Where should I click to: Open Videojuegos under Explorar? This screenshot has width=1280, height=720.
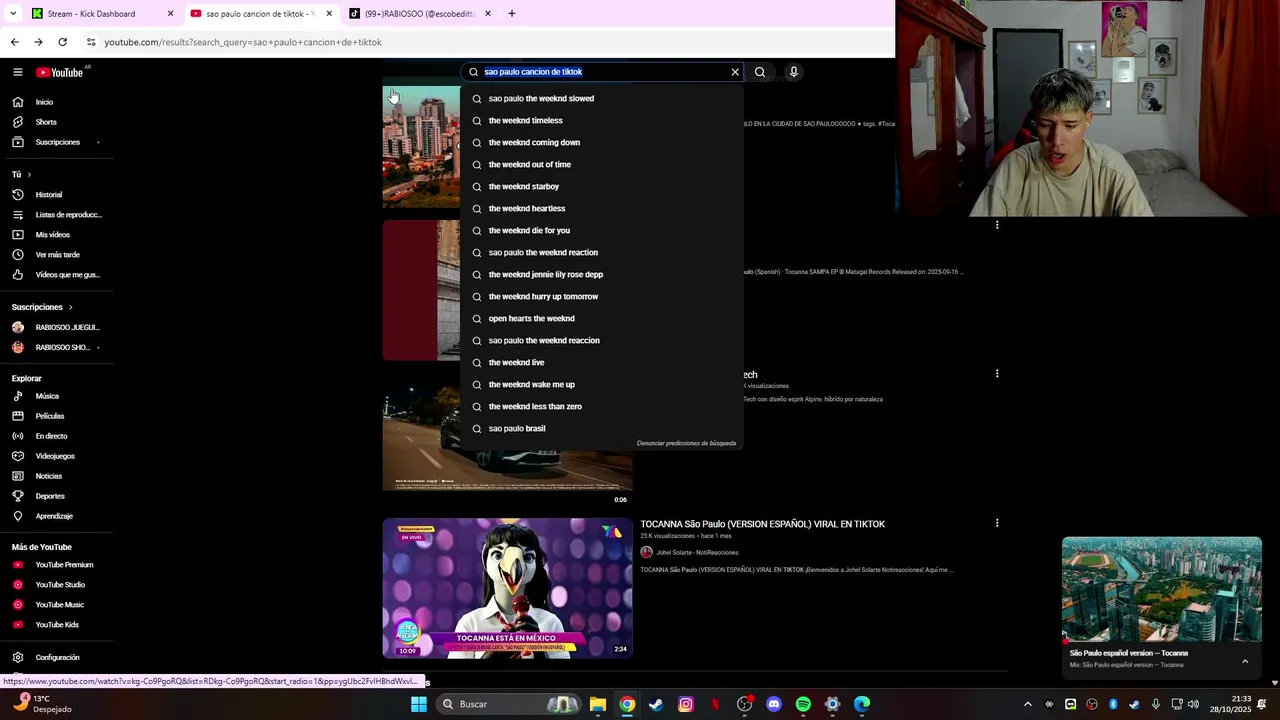point(56,456)
